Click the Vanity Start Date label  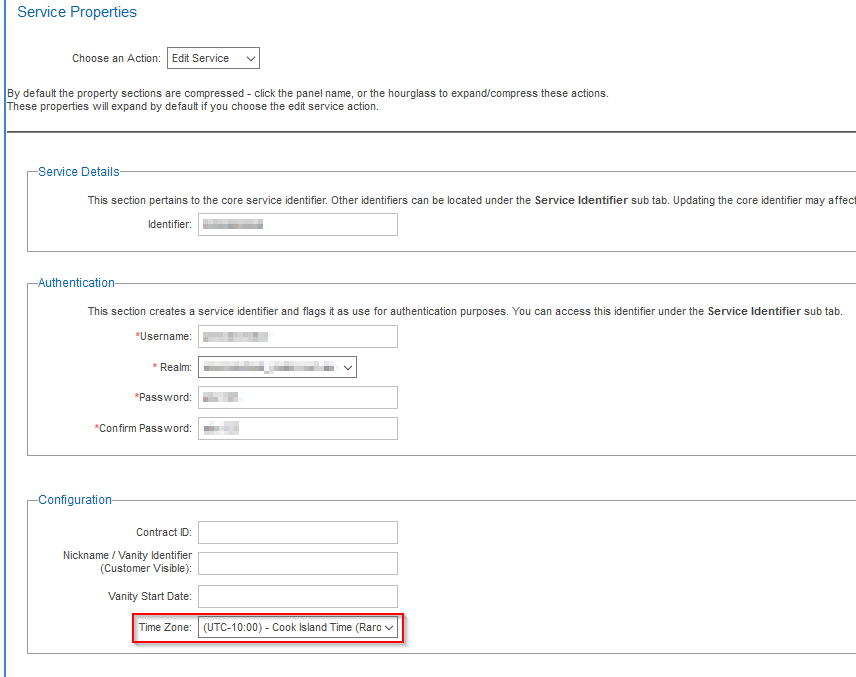149,597
